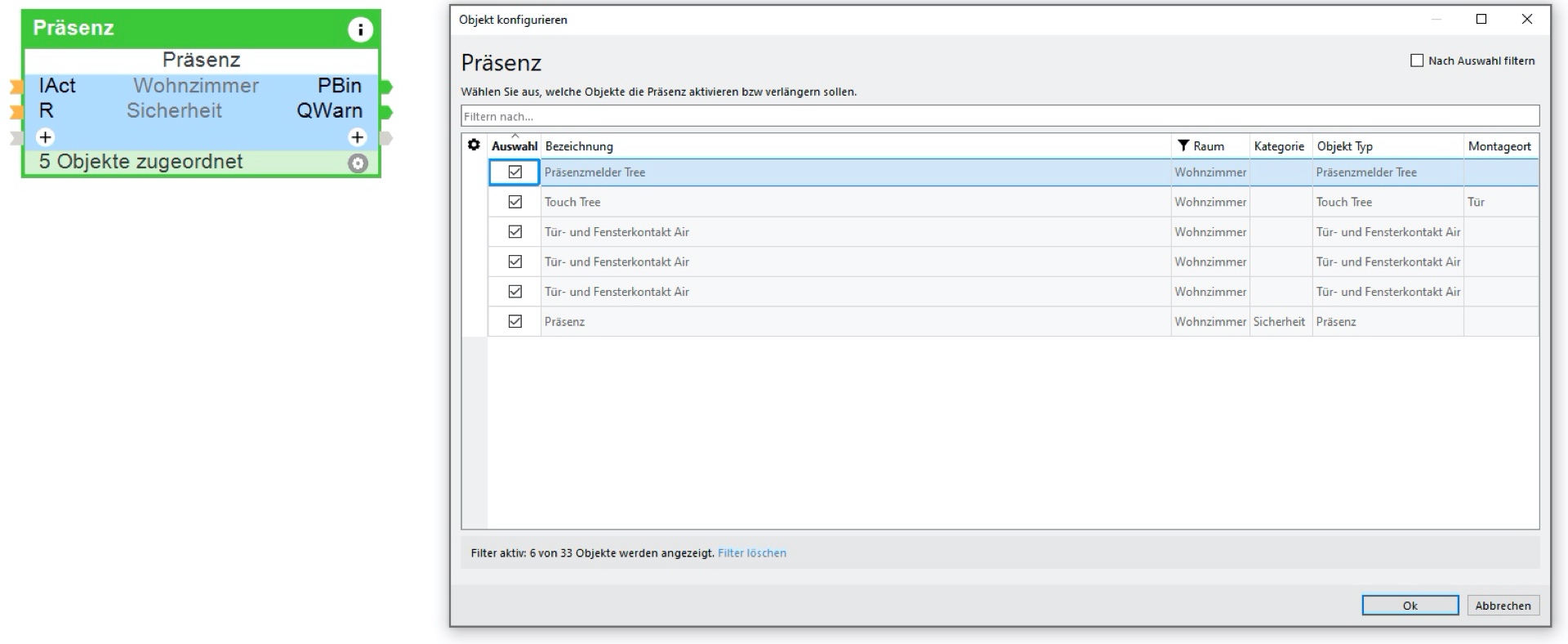Add input with left plus icon

(x=46, y=137)
